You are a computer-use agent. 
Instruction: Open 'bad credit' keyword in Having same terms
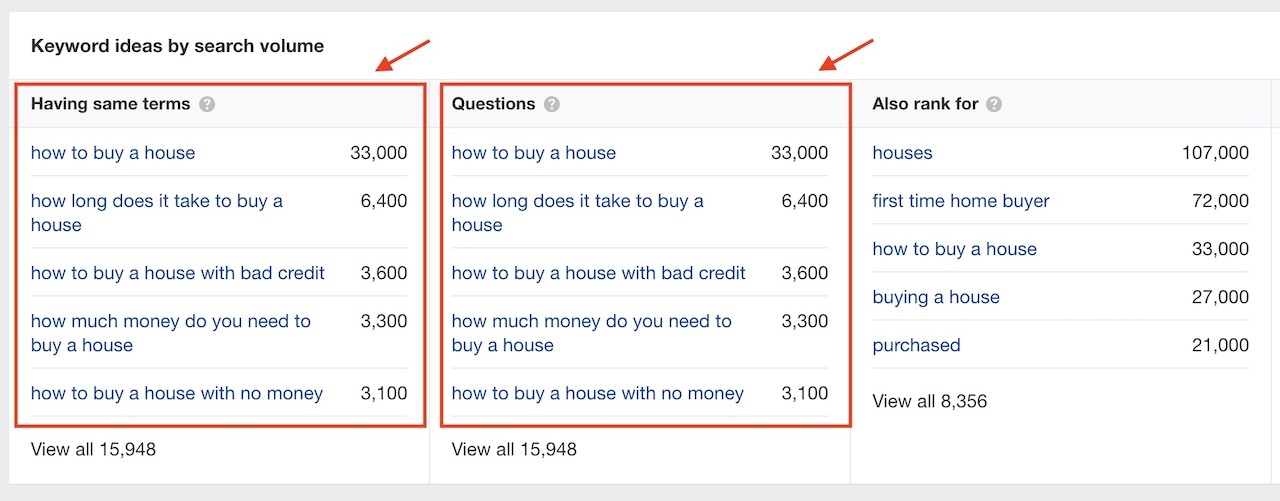point(178,273)
